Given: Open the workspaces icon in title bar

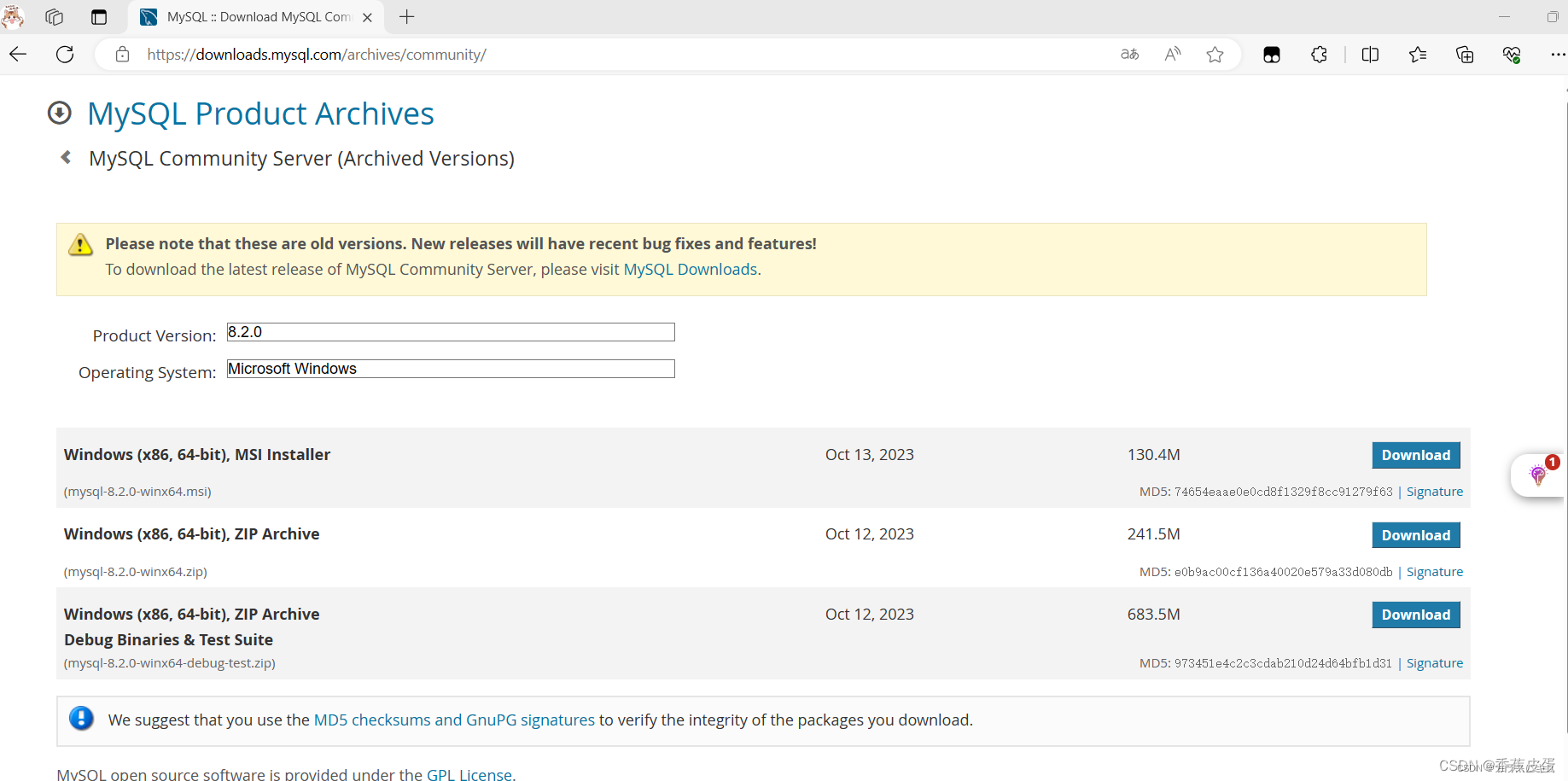Looking at the screenshot, I should [55, 17].
